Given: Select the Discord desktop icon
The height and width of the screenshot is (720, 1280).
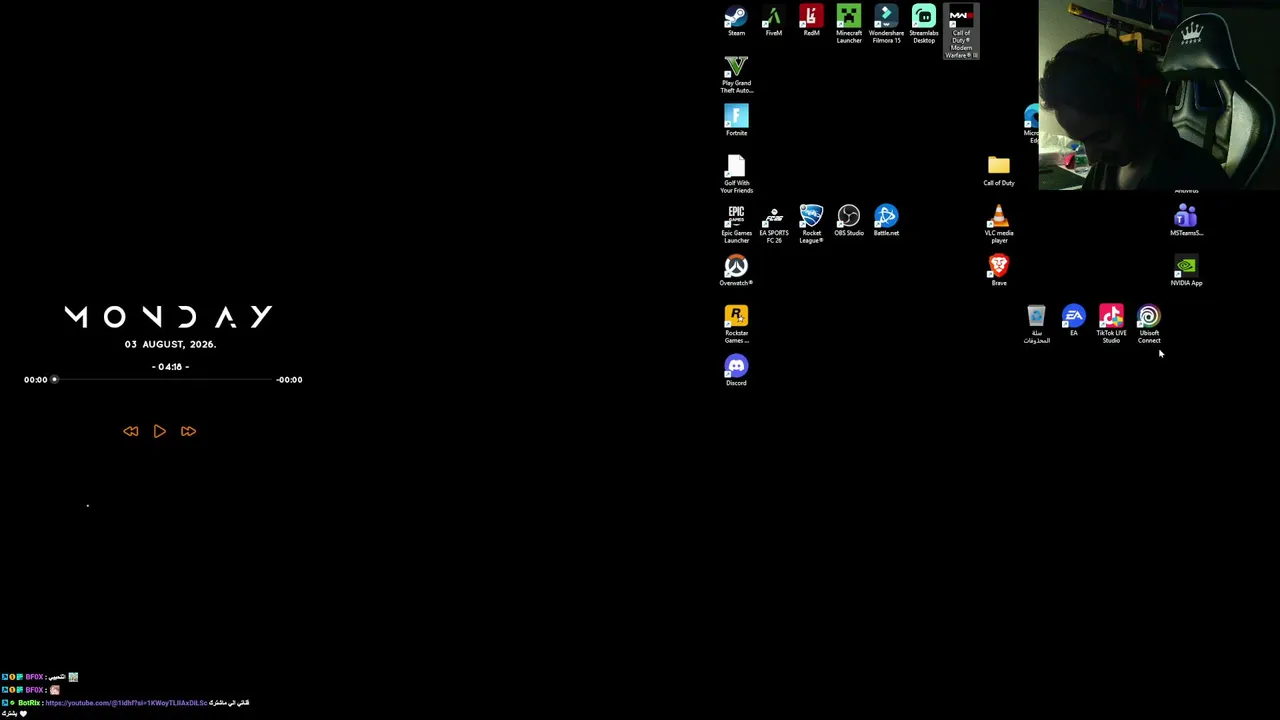Looking at the screenshot, I should coord(736,371).
